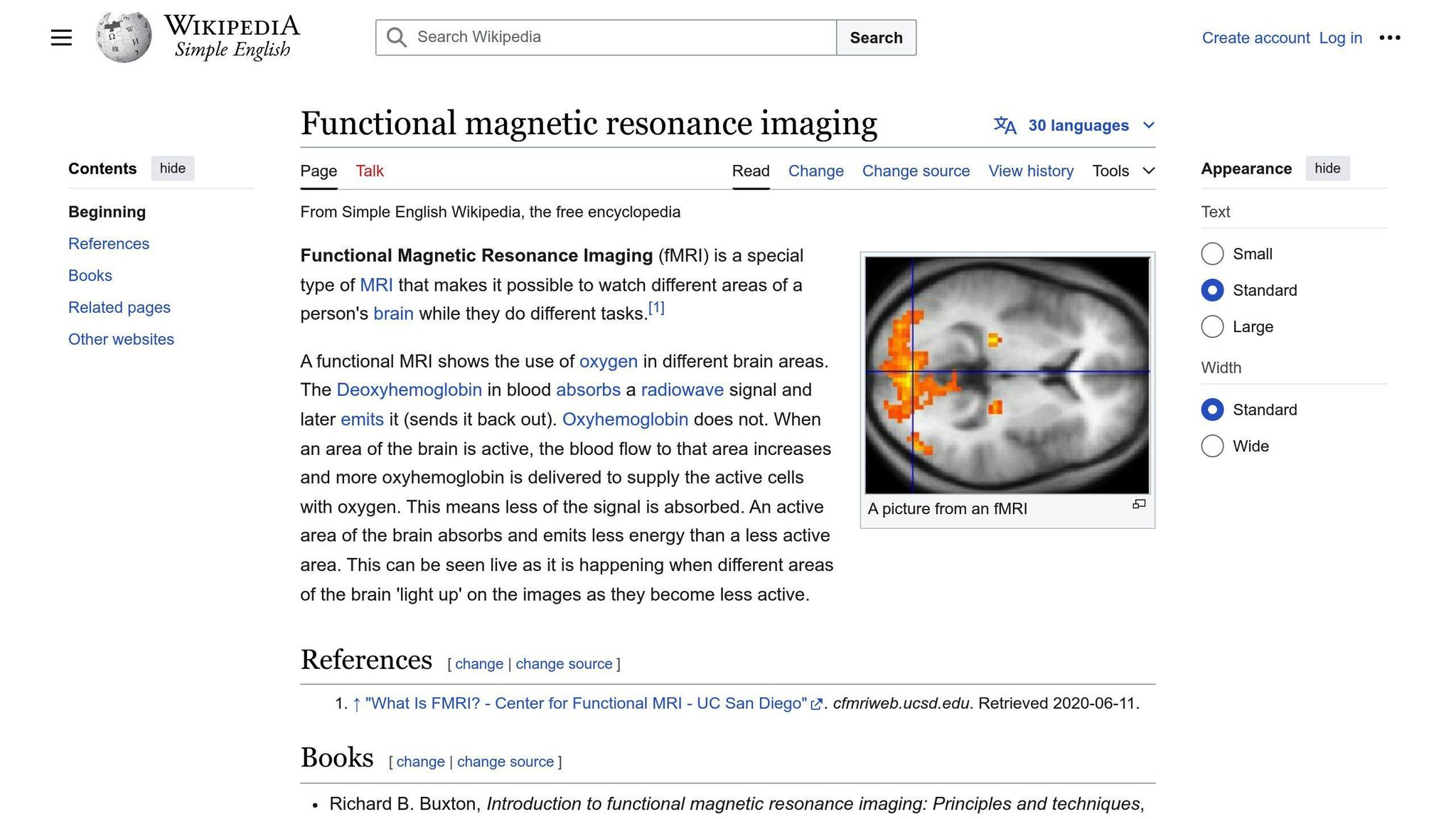Click the Create account link
Image resolution: width=1456 pixels, height=819 pixels.
coord(1256,38)
